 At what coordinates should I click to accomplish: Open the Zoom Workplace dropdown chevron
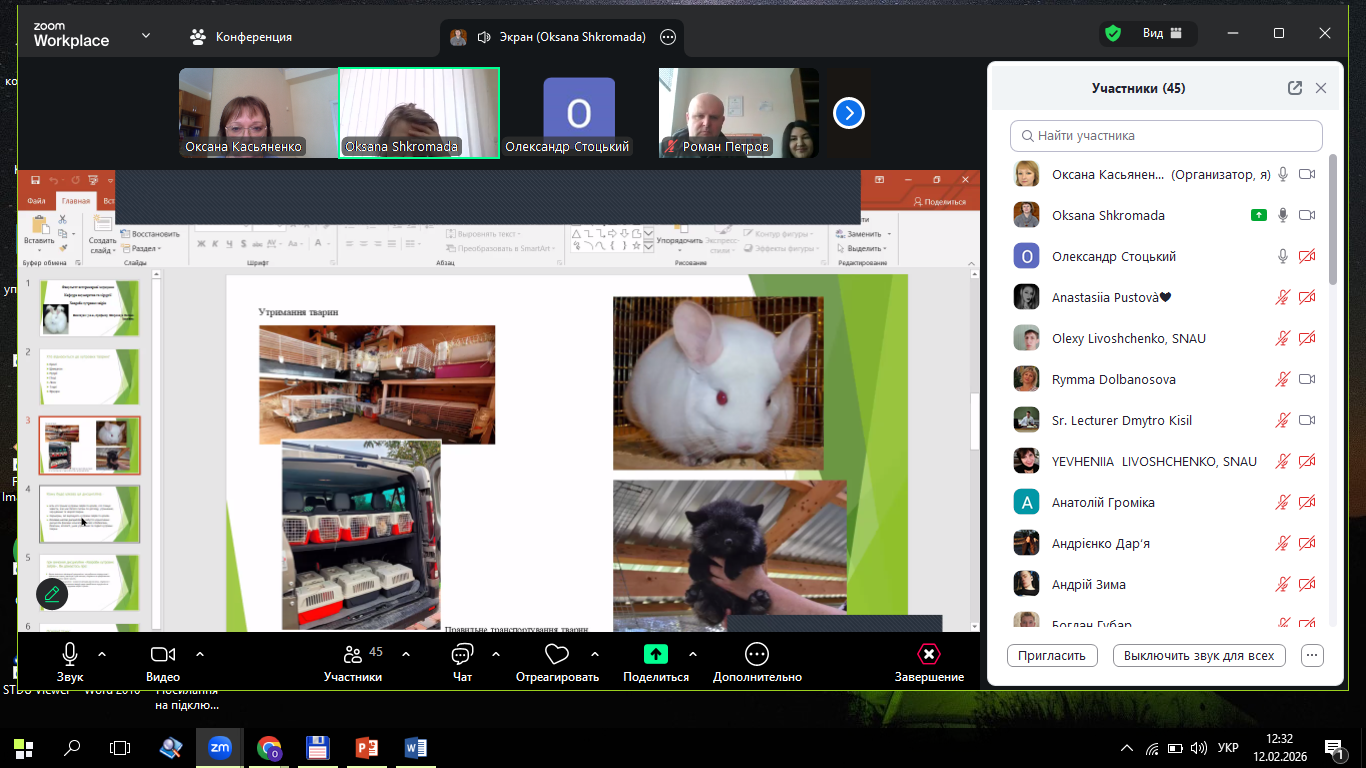tap(146, 36)
